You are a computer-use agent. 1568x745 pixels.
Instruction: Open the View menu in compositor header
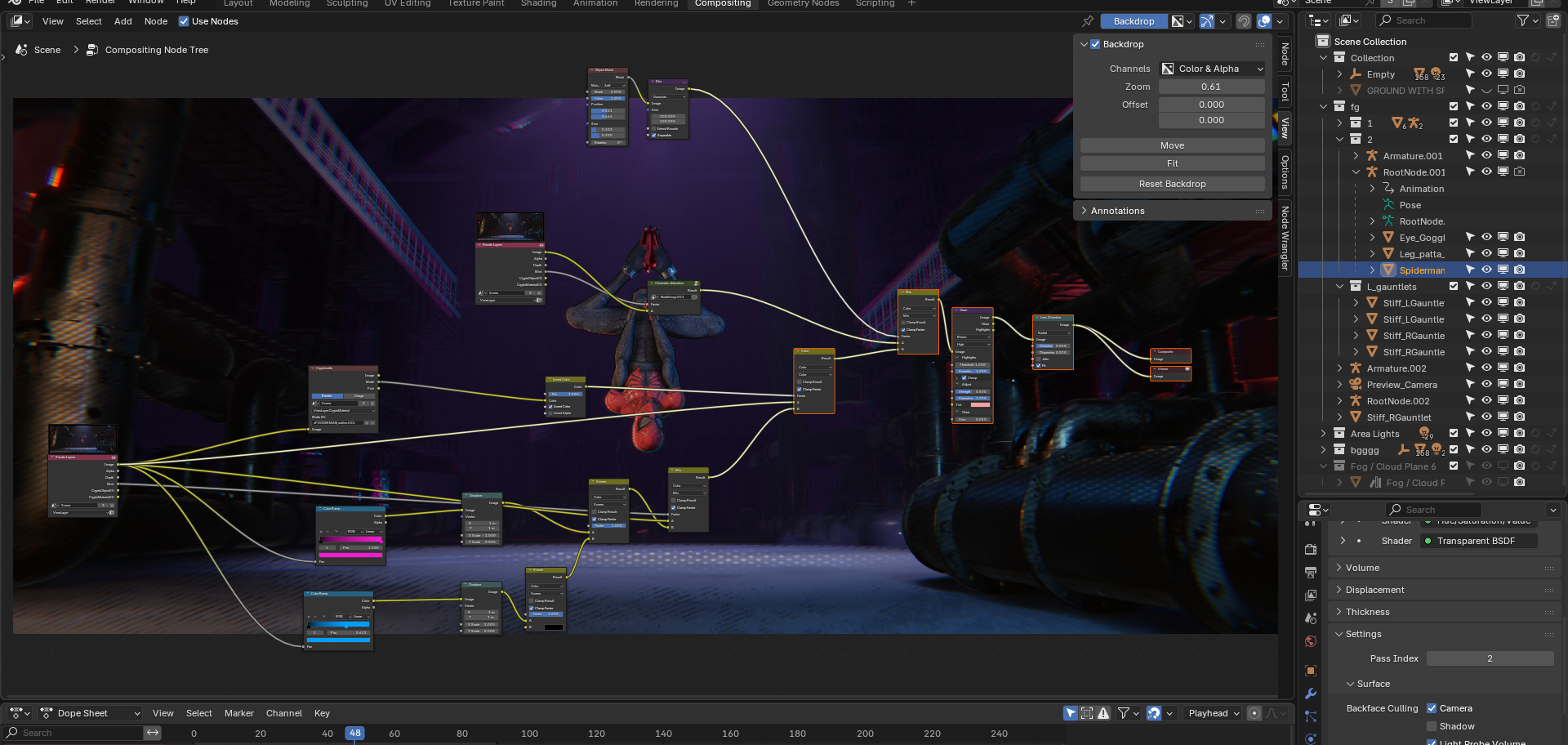point(53,21)
